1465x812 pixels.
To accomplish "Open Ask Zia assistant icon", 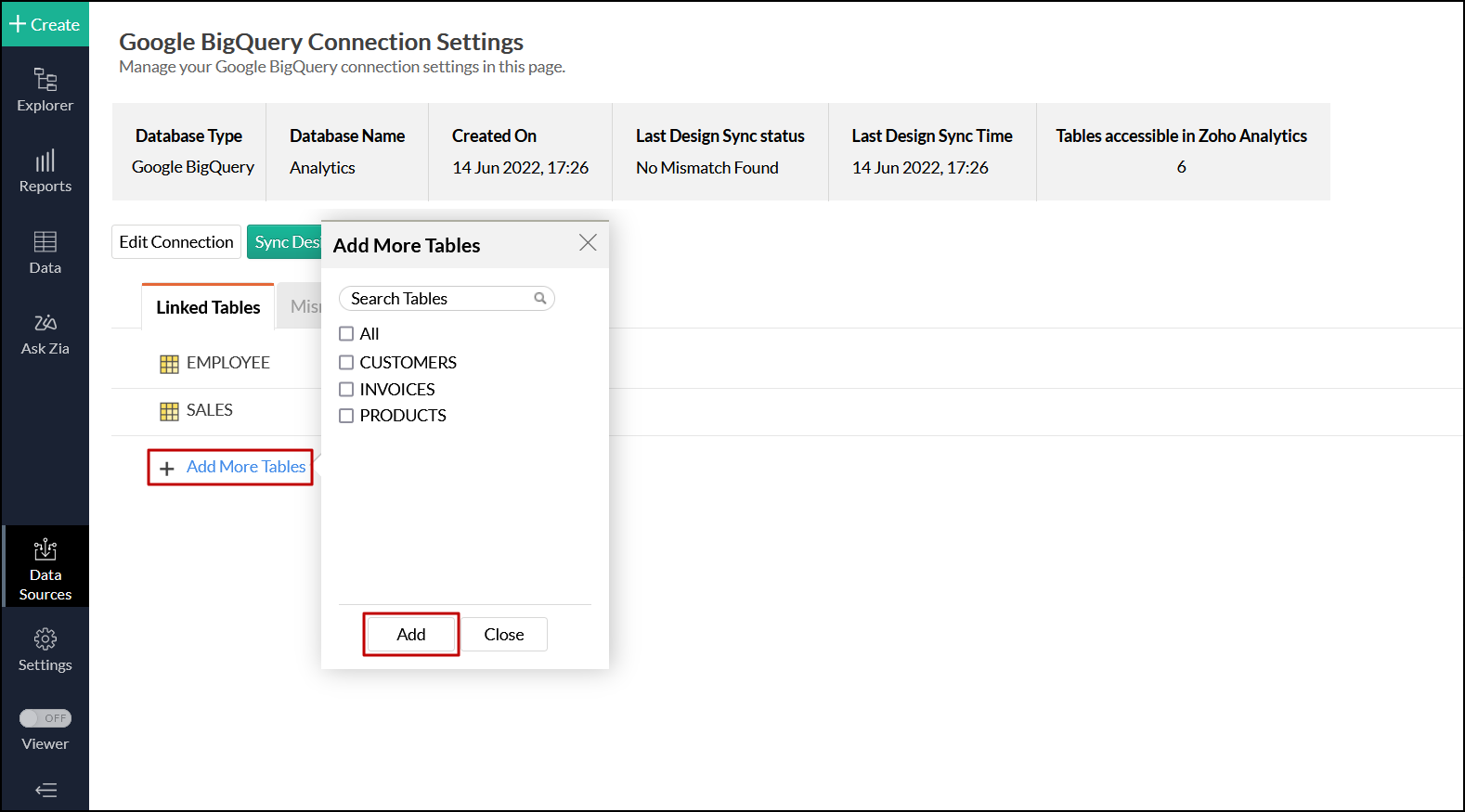I will click(45, 323).
